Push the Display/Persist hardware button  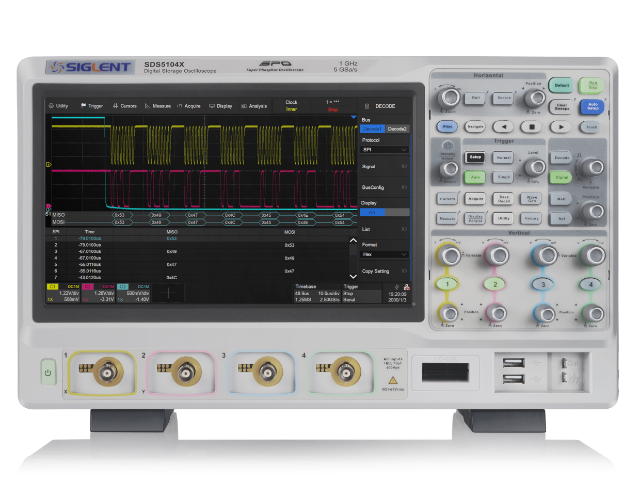point(475,218)
